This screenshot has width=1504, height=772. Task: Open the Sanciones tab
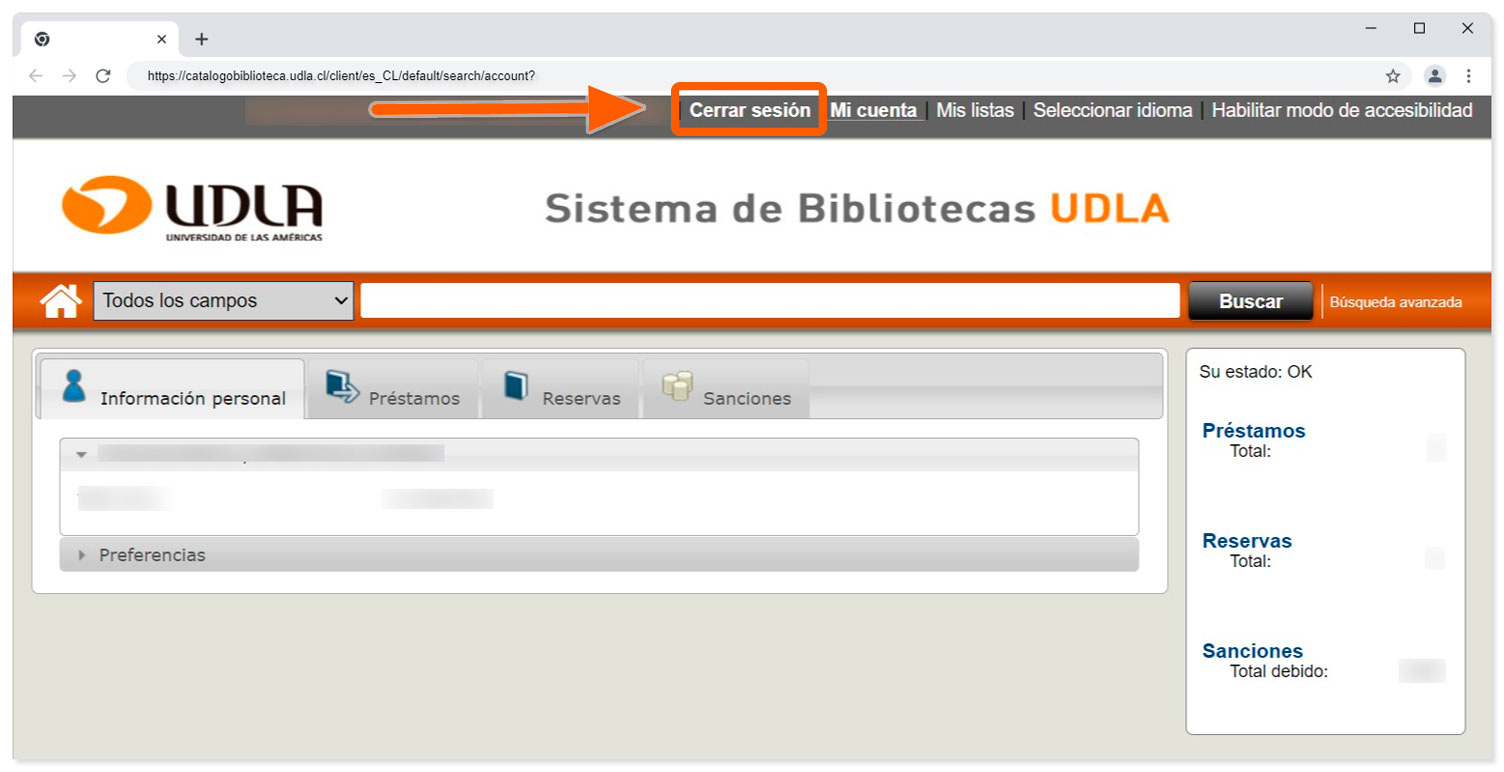726,390
